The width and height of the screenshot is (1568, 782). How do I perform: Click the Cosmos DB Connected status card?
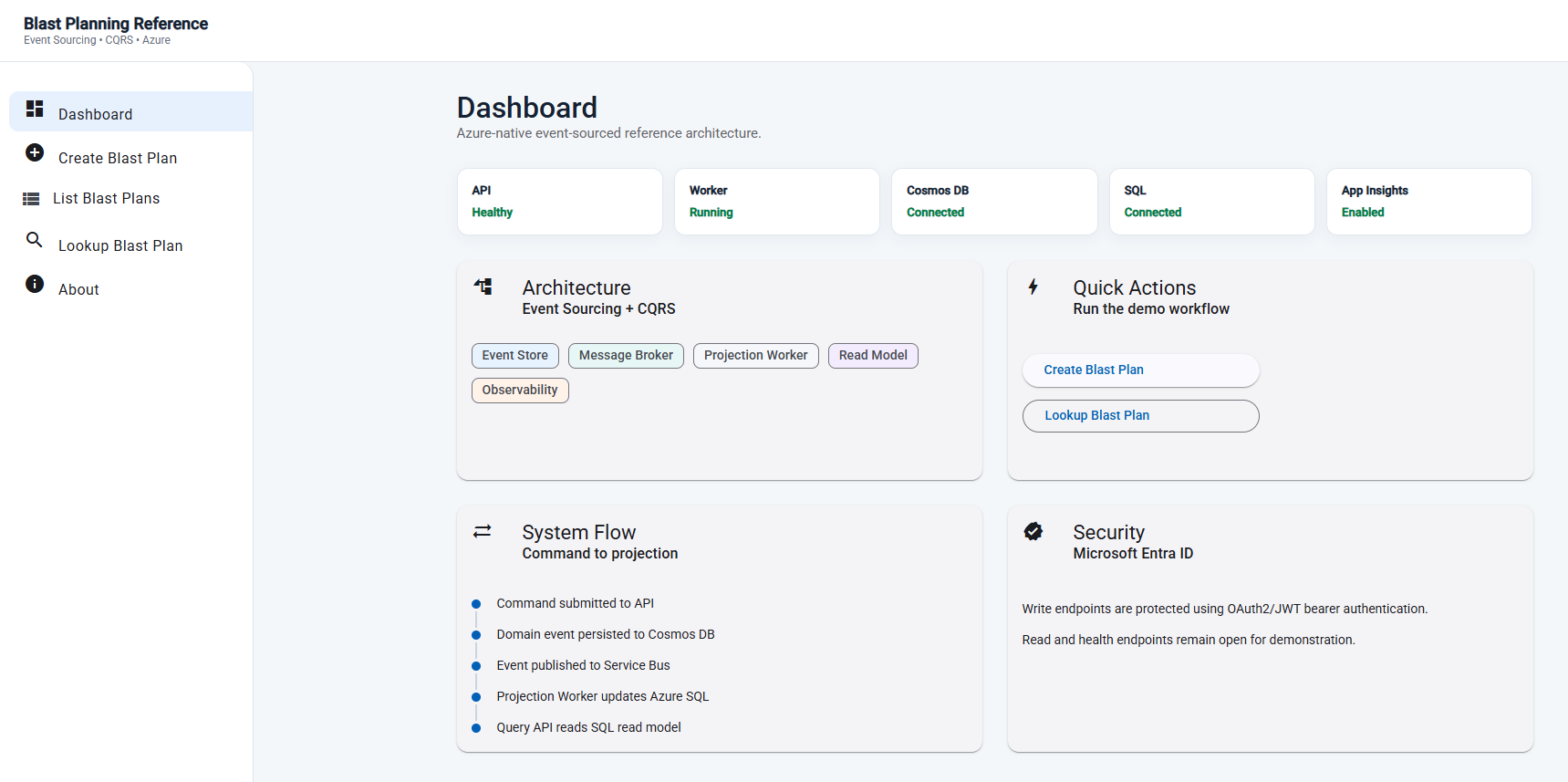994,202
